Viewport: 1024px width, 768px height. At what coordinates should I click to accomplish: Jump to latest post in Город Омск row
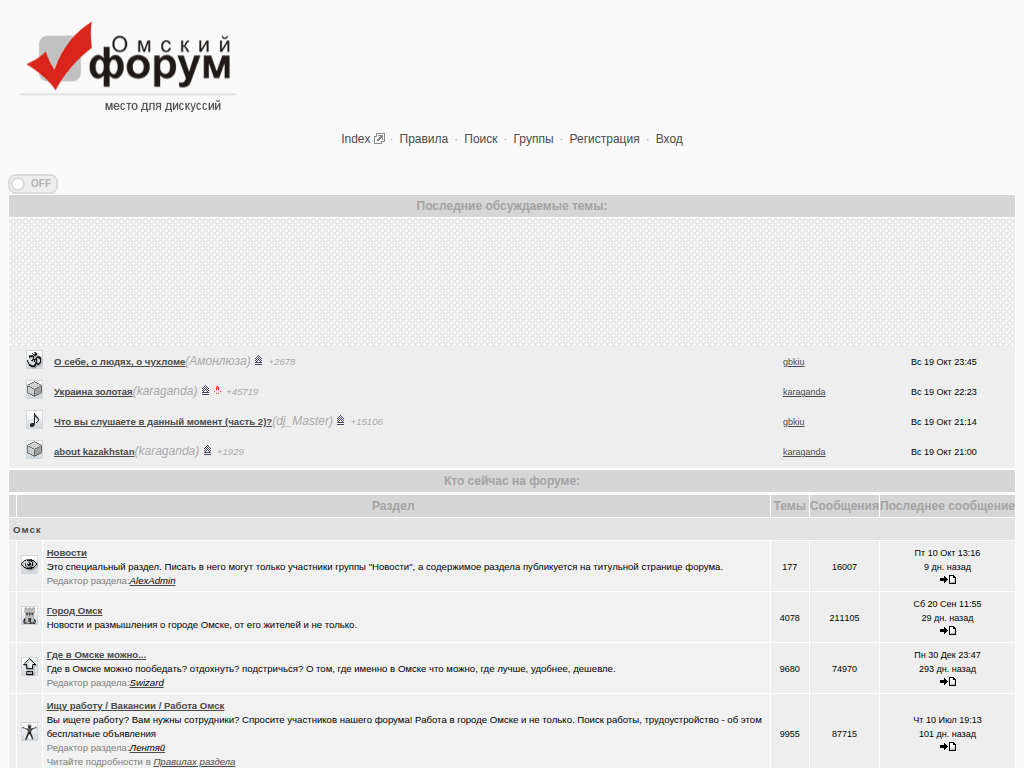pos(947,631)
